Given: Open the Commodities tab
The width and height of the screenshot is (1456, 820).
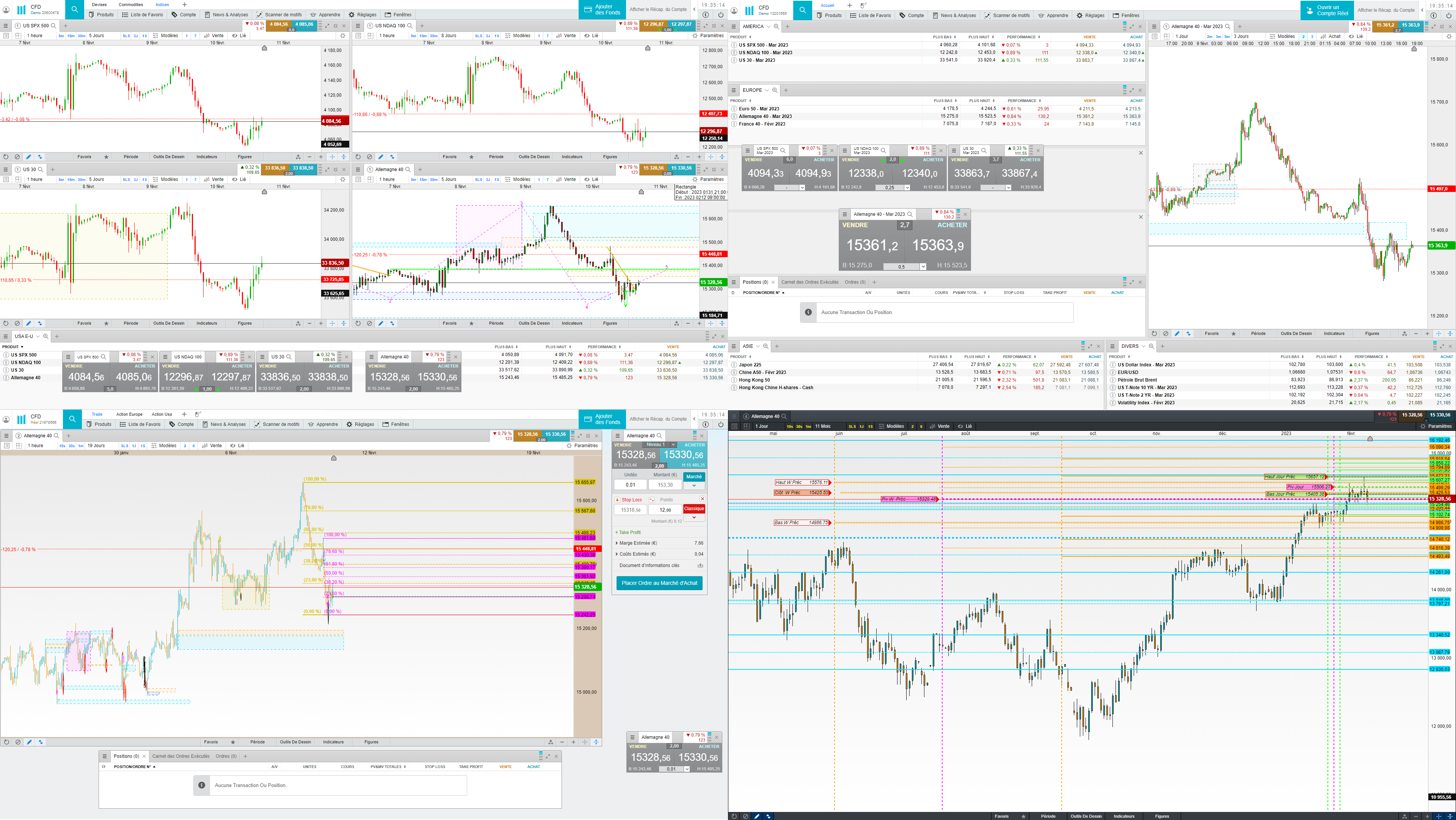Looking at the screenshot, I should [x=130, y=5].
